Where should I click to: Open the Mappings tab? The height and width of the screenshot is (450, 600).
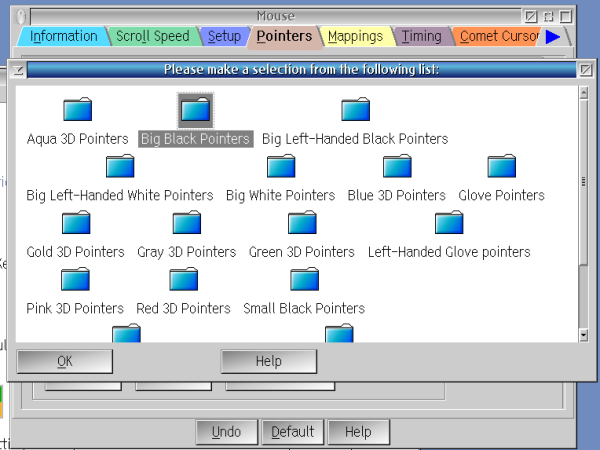click(x=355, y=36)
